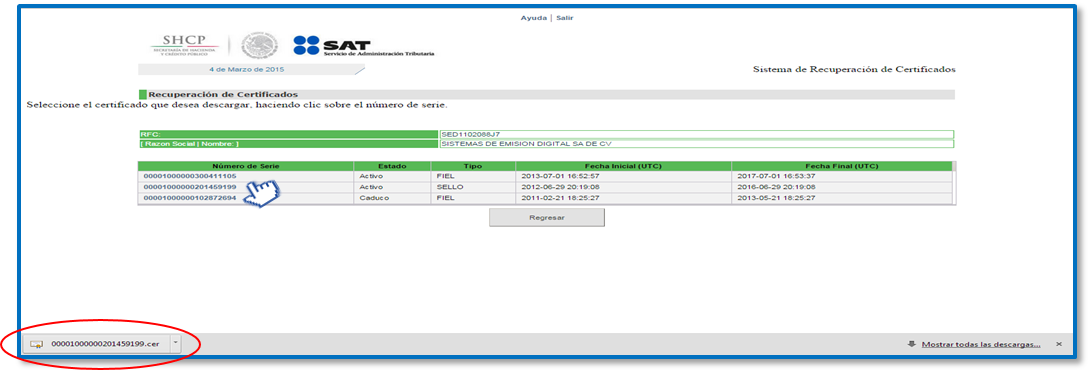Close the downloads bar with the X
Viewport: 1090px width, 372px height.
click(x=1059, y=344)
